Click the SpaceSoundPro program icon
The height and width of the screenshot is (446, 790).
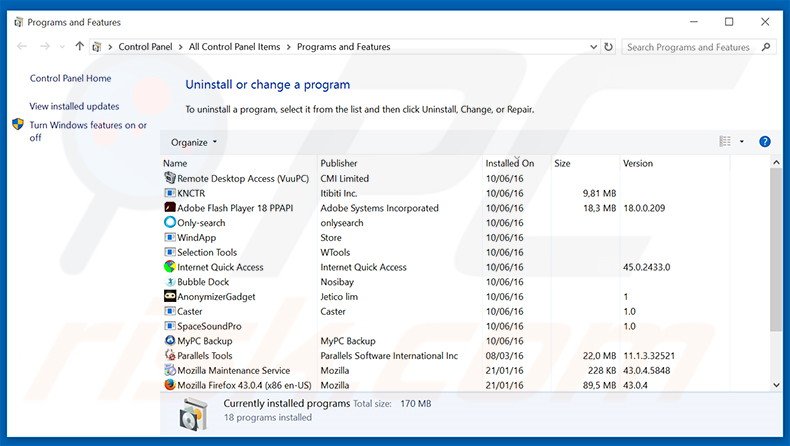pos(170,326)
